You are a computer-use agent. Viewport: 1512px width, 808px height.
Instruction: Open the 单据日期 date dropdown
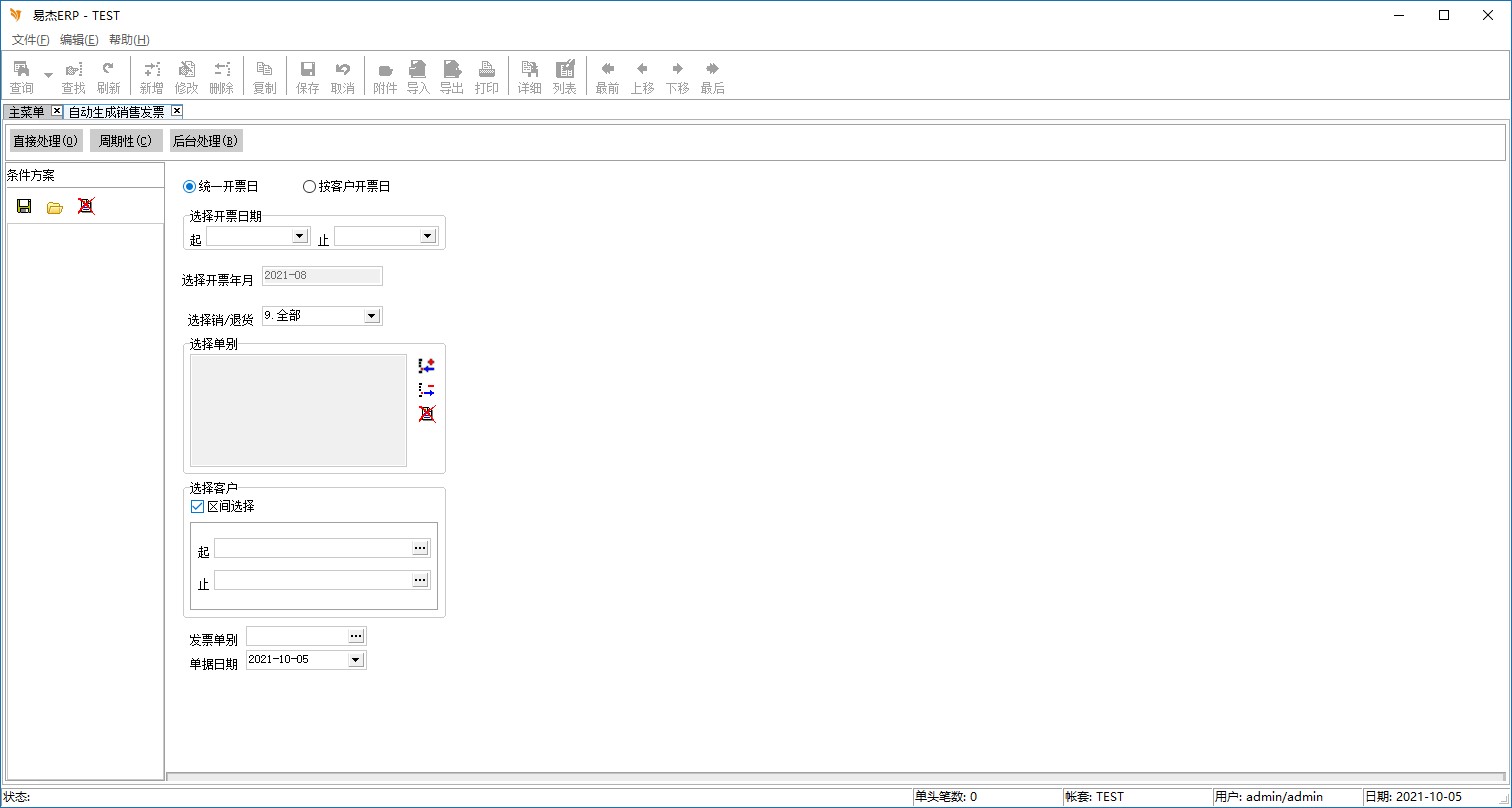click(355, 660)
